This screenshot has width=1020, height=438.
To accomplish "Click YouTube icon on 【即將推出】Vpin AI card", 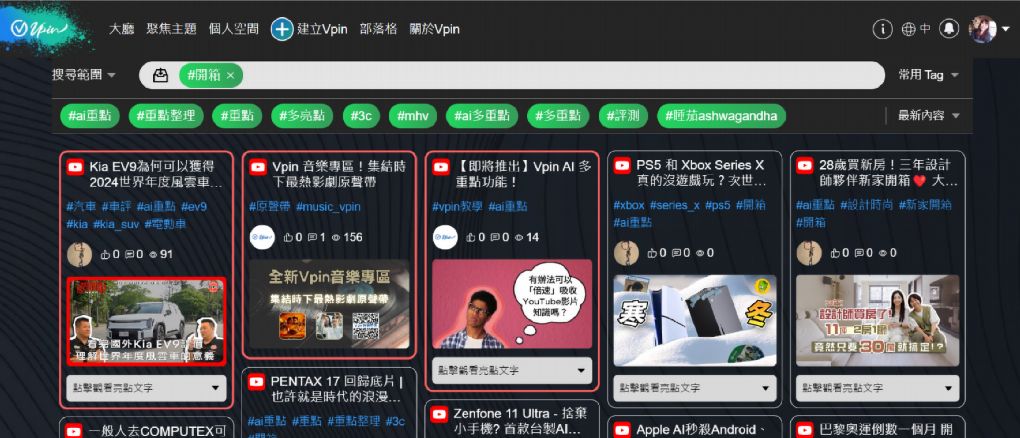I will click(x=442, y=168).
